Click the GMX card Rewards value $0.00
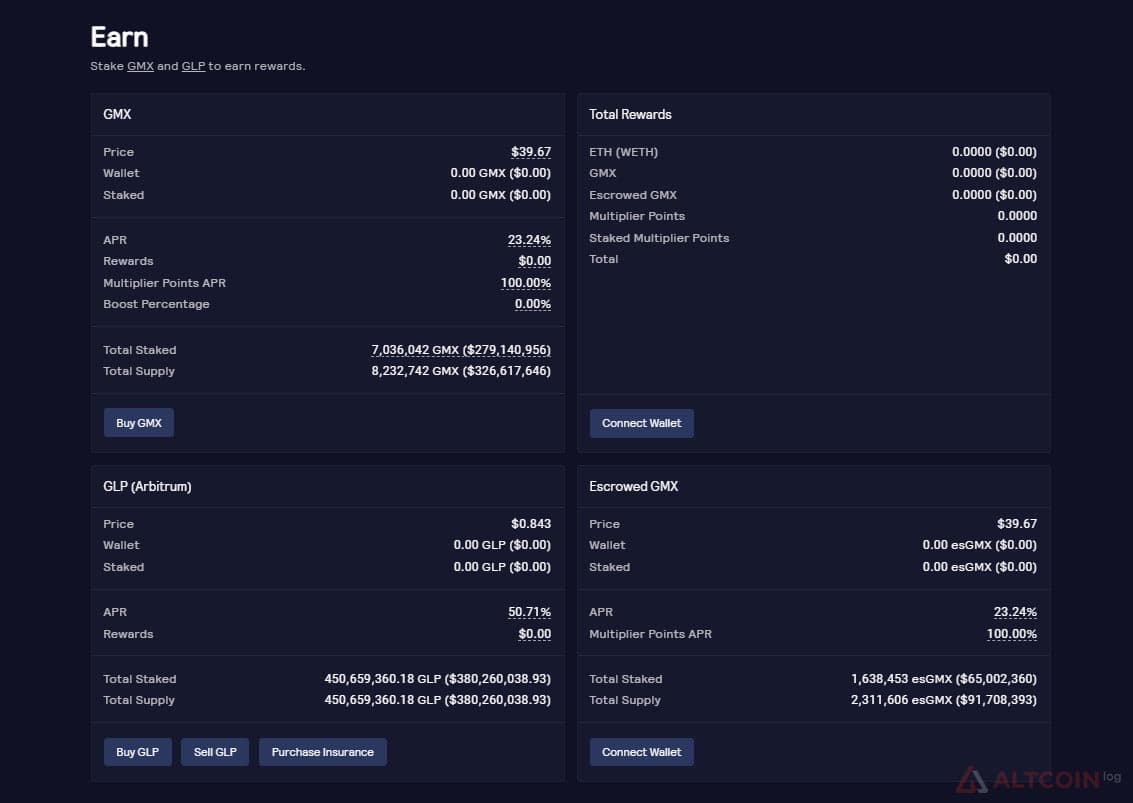1133x803 pixels. 535,261
